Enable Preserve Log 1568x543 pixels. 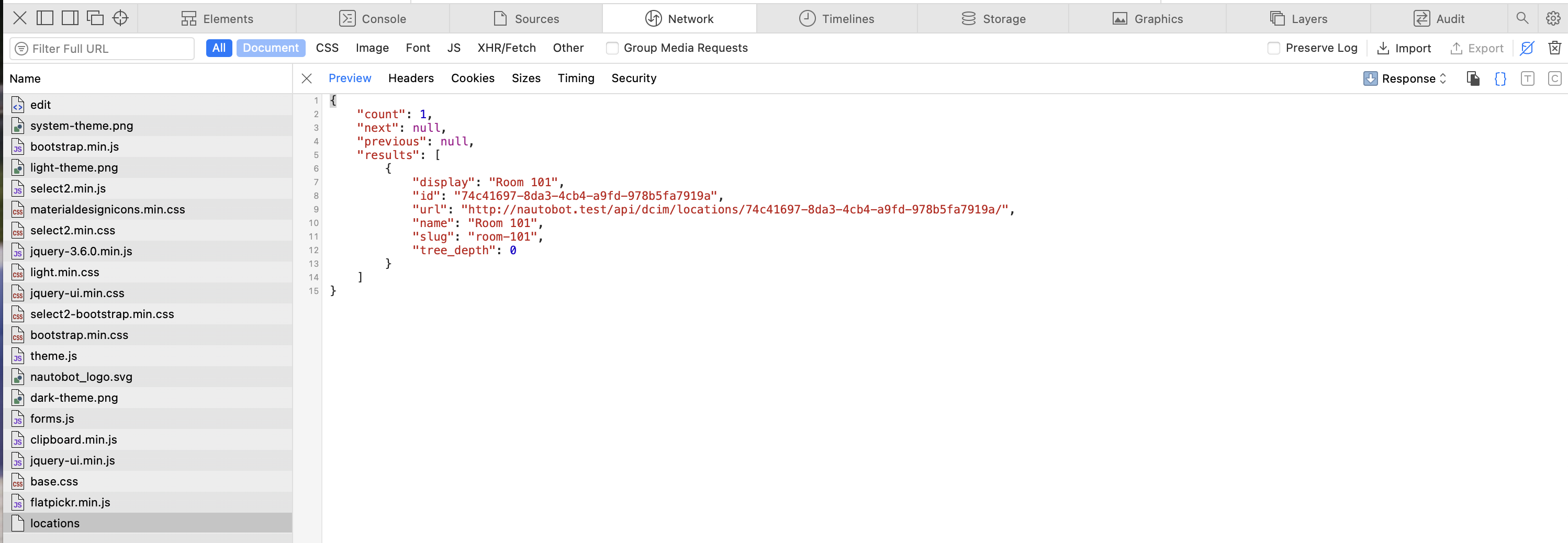1273,48
